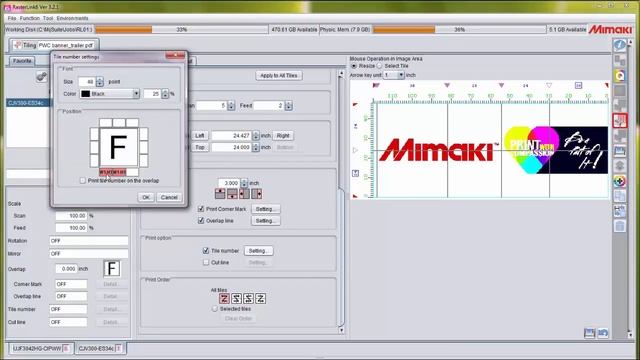Uncheck the Print Corner Mark checkbox
The height and width of the screenshot is (360, 640).
(x=201, y=209)
